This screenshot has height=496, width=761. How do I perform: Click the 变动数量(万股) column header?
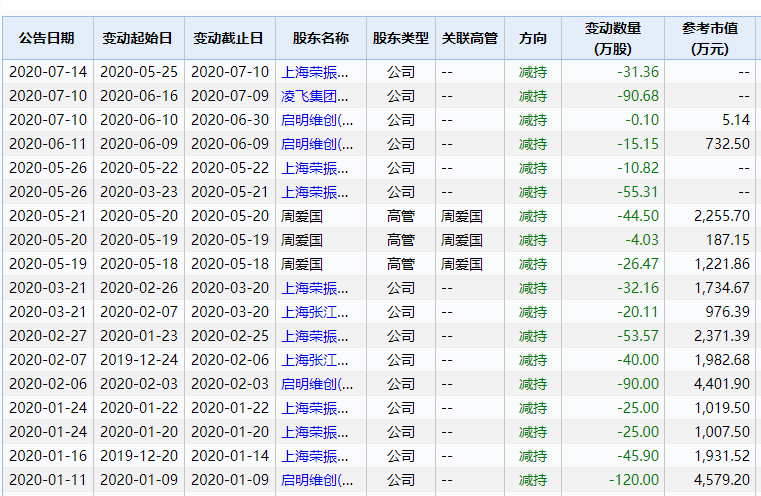point(612,38)
